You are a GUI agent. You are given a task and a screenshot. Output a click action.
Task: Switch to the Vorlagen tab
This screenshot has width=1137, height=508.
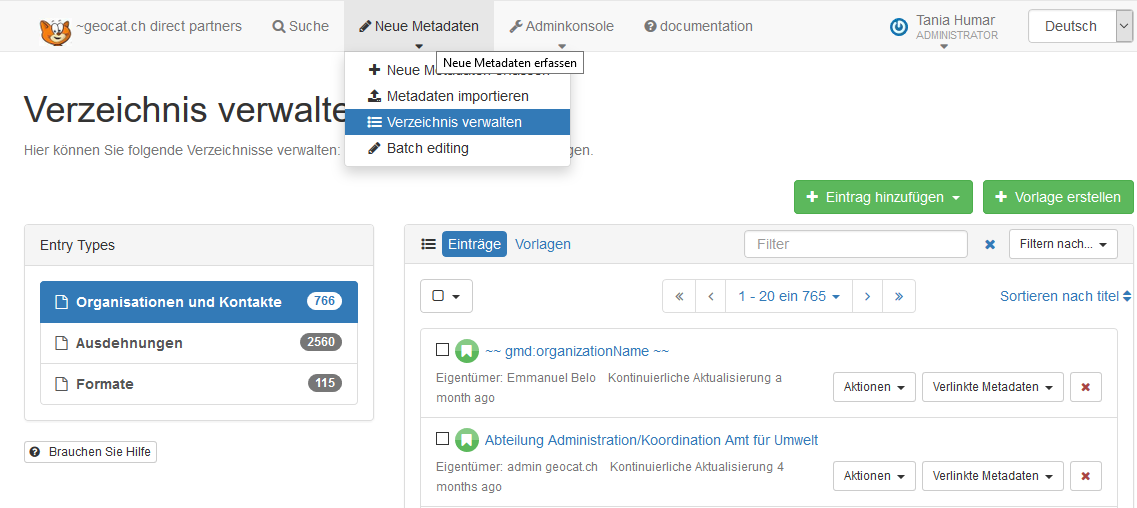click(x=542, y=244)
